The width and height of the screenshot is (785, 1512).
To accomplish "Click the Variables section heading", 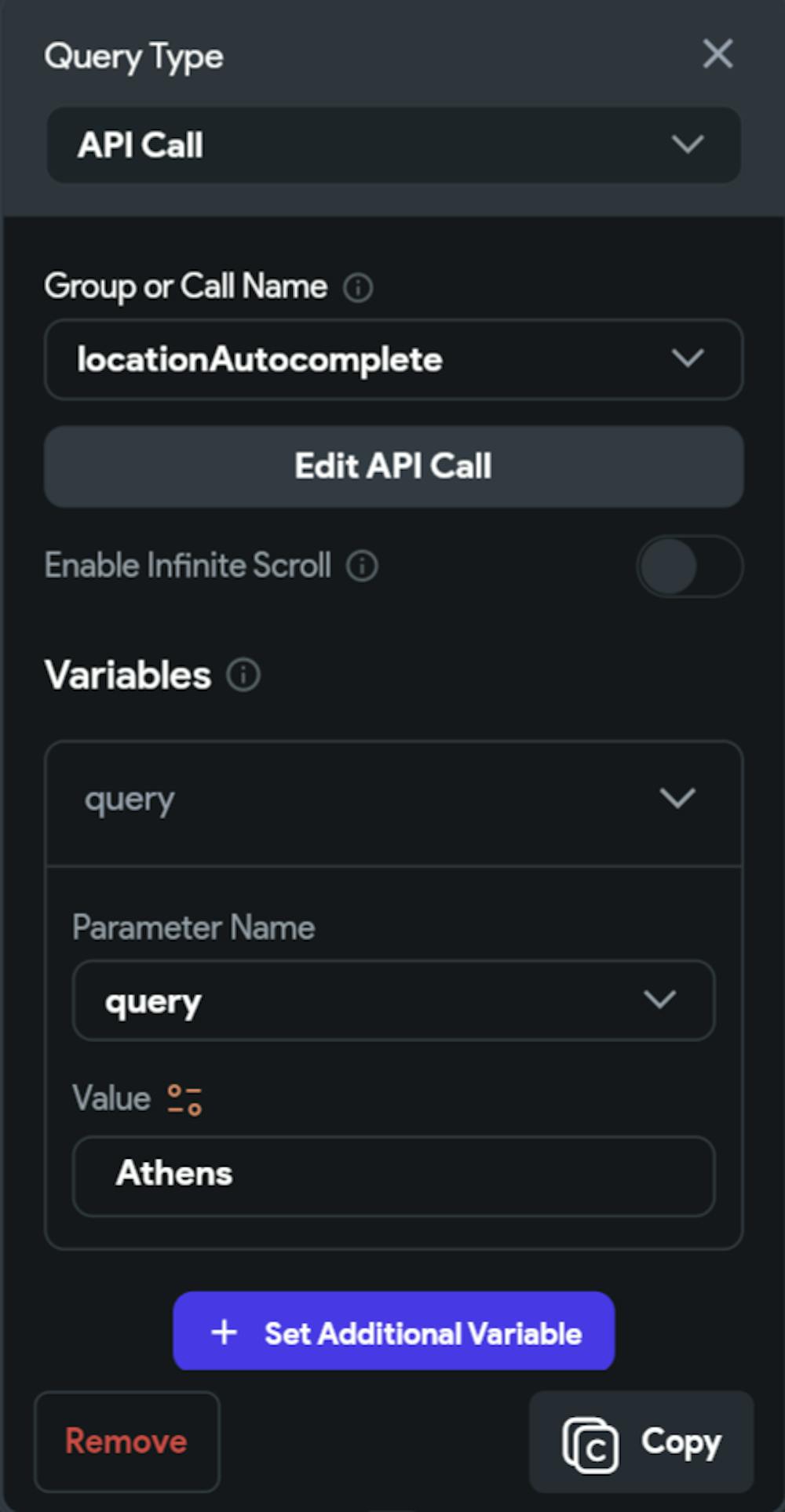I will [128, 675].
